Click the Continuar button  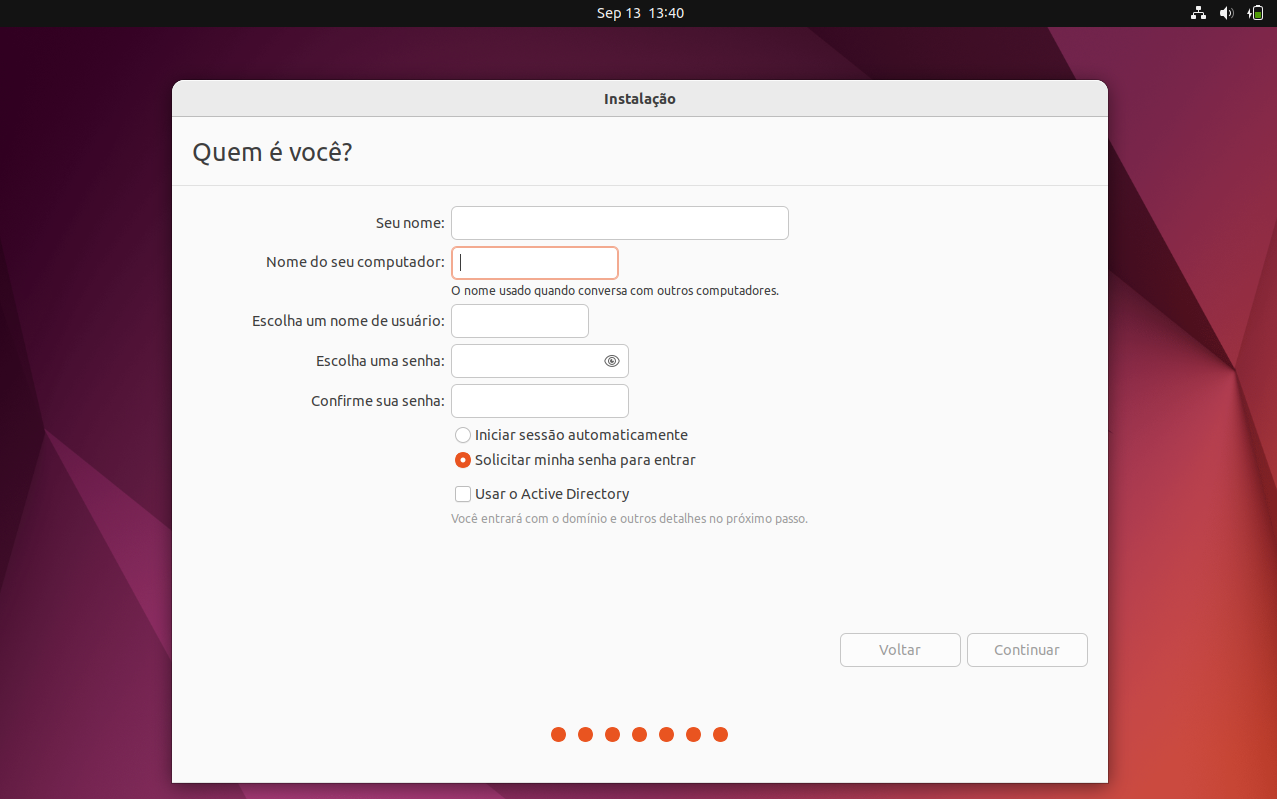[1027, 650]
